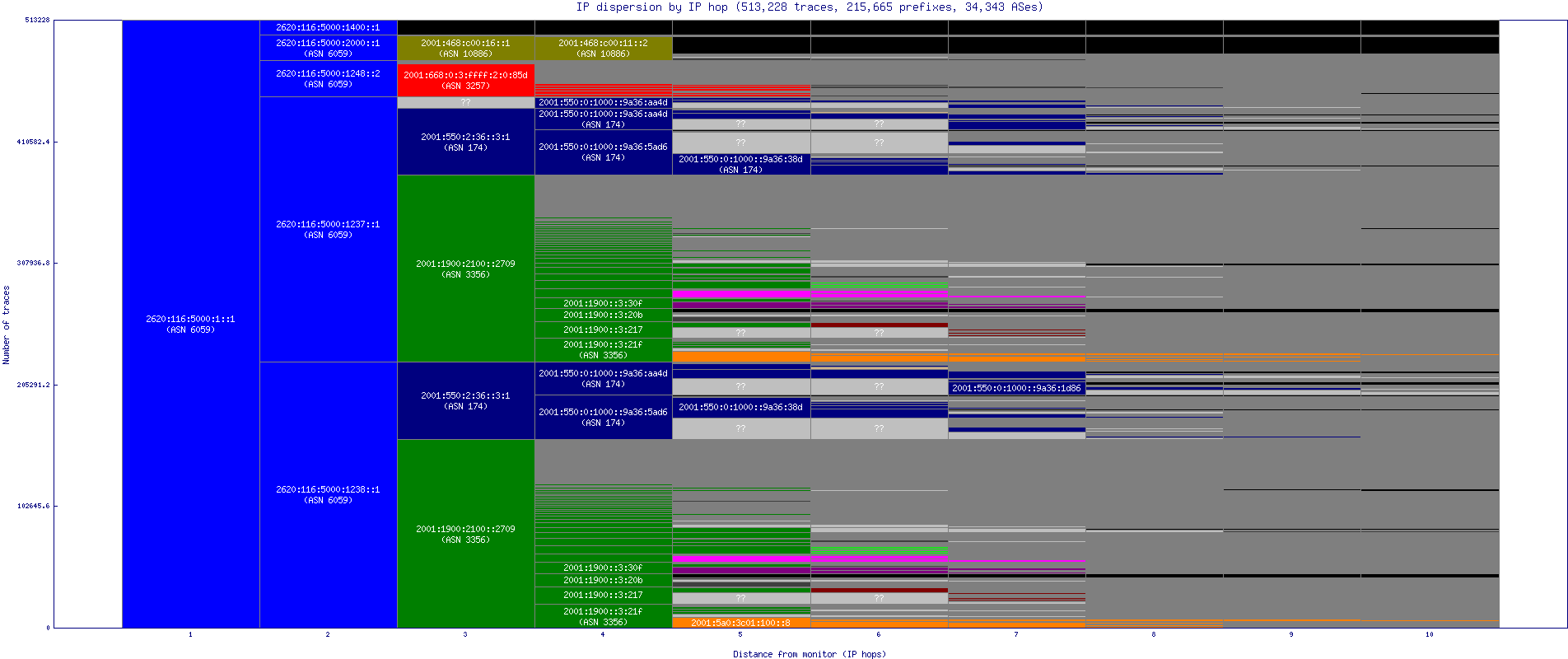Click x-axis tick label 7
Viewport: 1568px width, 659px height.
[1017, 634]
